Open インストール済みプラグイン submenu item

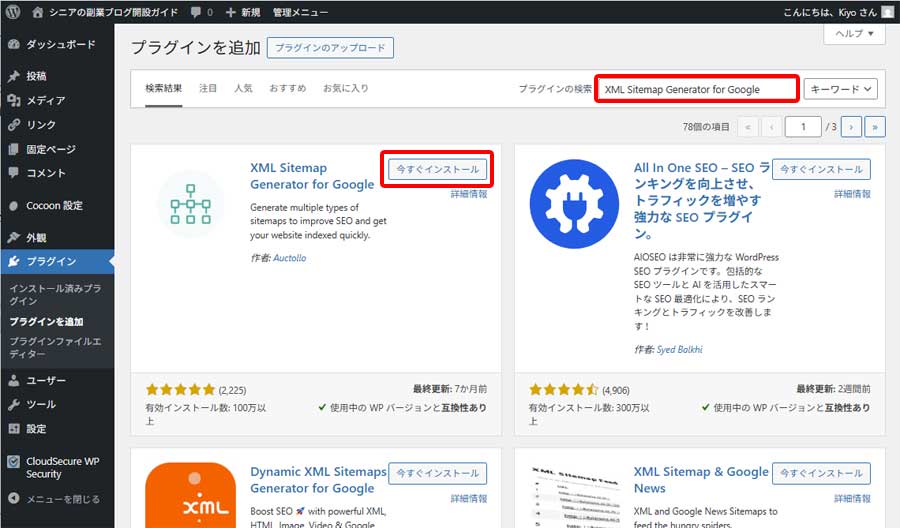pyautogui.click(x=55, y=294)
